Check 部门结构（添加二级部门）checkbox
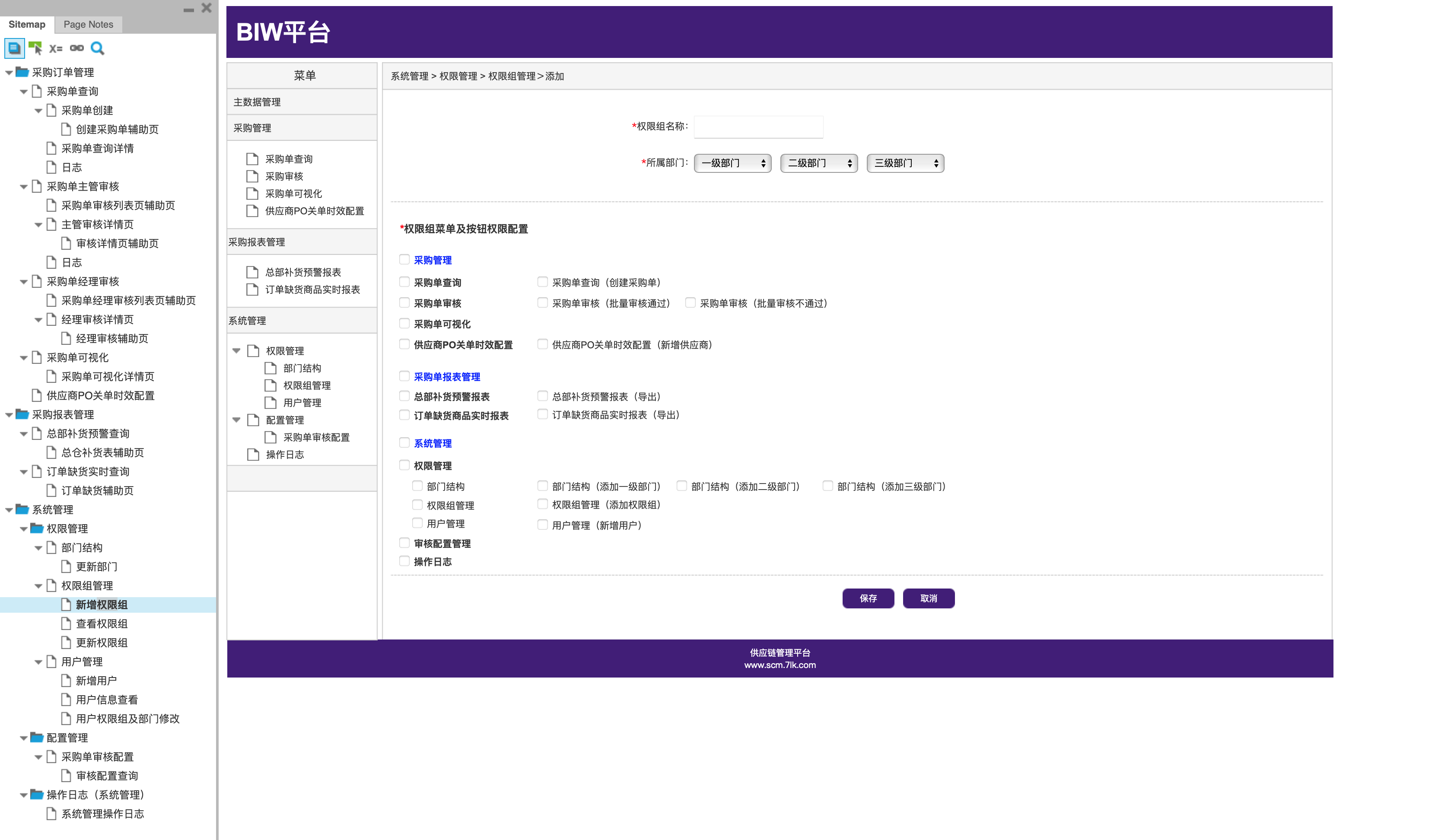Screen dimensions: 1451x840 pos(681,486)
